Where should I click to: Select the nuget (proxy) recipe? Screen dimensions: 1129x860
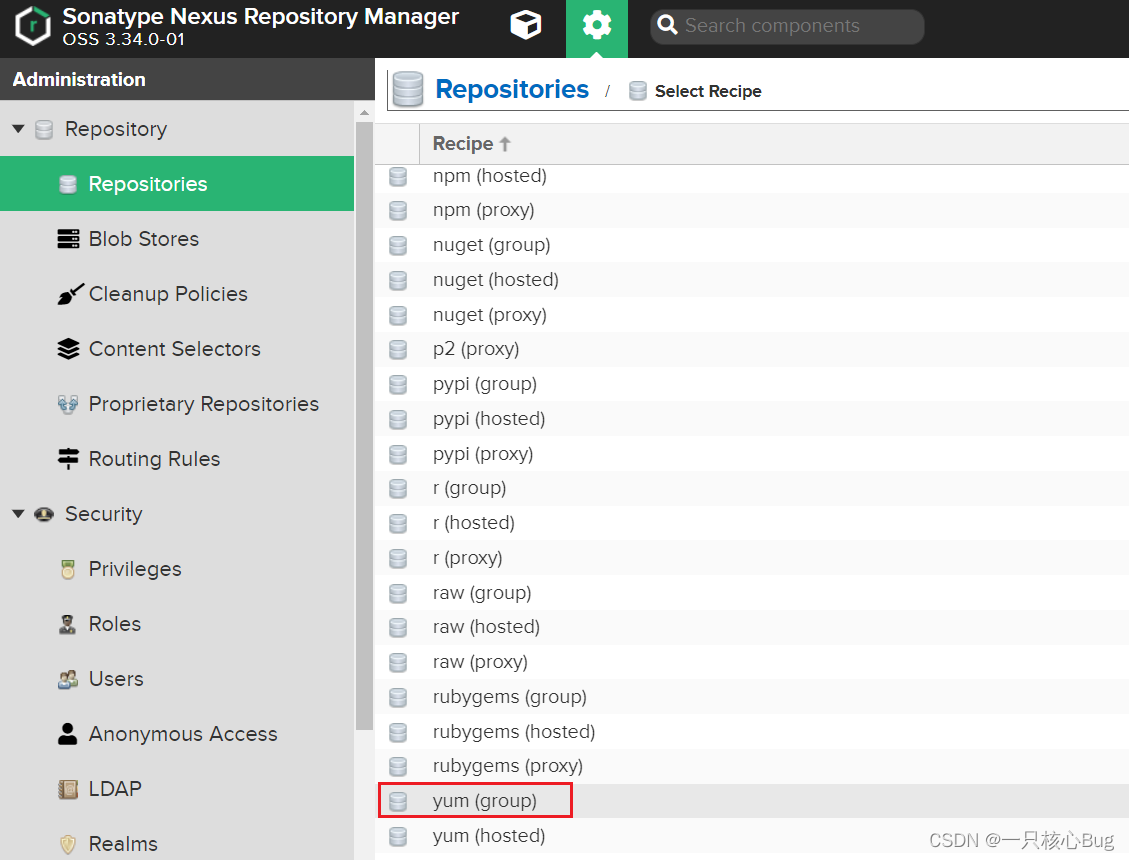[x=752, y=315]
